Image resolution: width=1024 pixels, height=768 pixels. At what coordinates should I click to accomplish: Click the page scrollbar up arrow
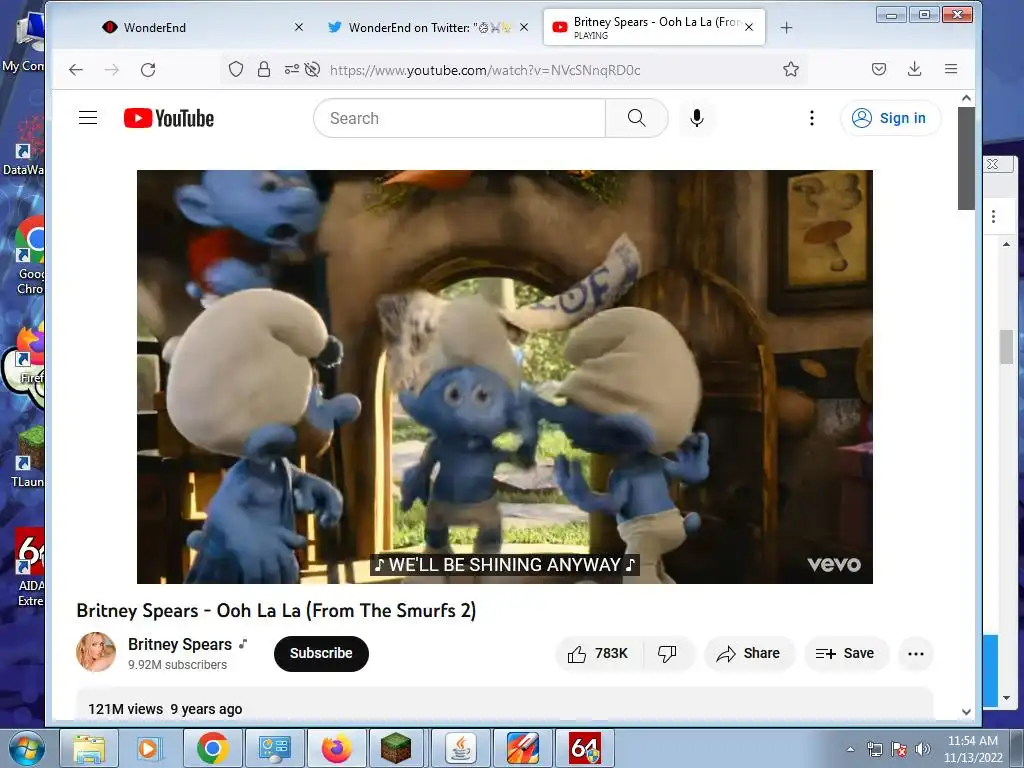[x=967, y=98]
